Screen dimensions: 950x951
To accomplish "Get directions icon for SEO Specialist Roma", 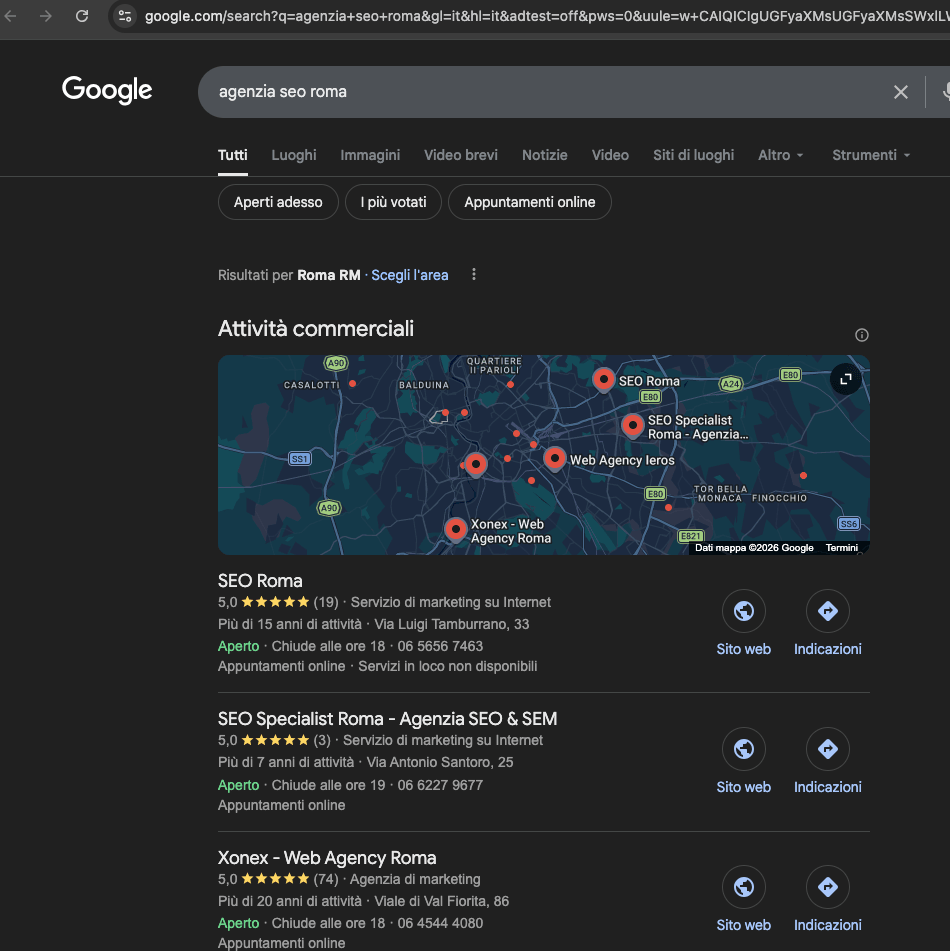I will 827,749.
